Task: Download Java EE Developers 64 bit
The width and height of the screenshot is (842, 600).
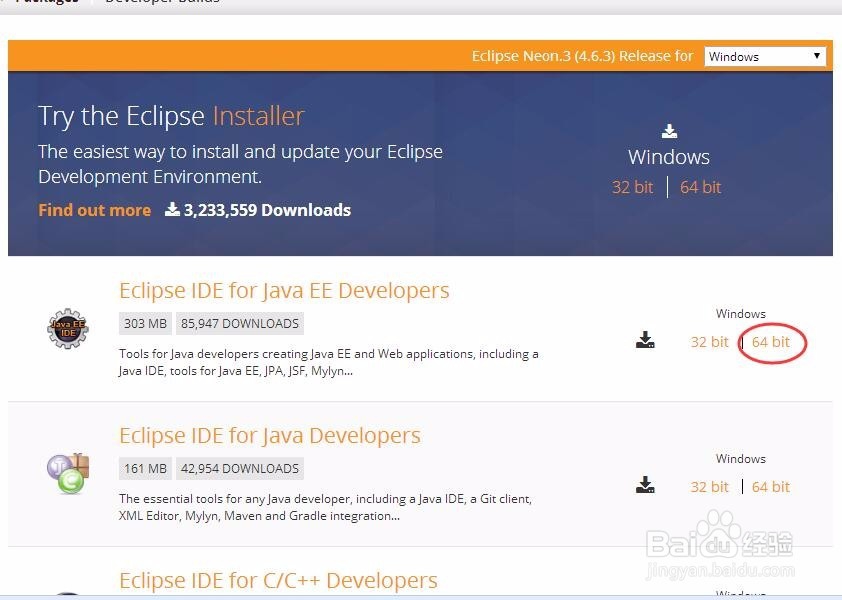Action: coord(771,342)
